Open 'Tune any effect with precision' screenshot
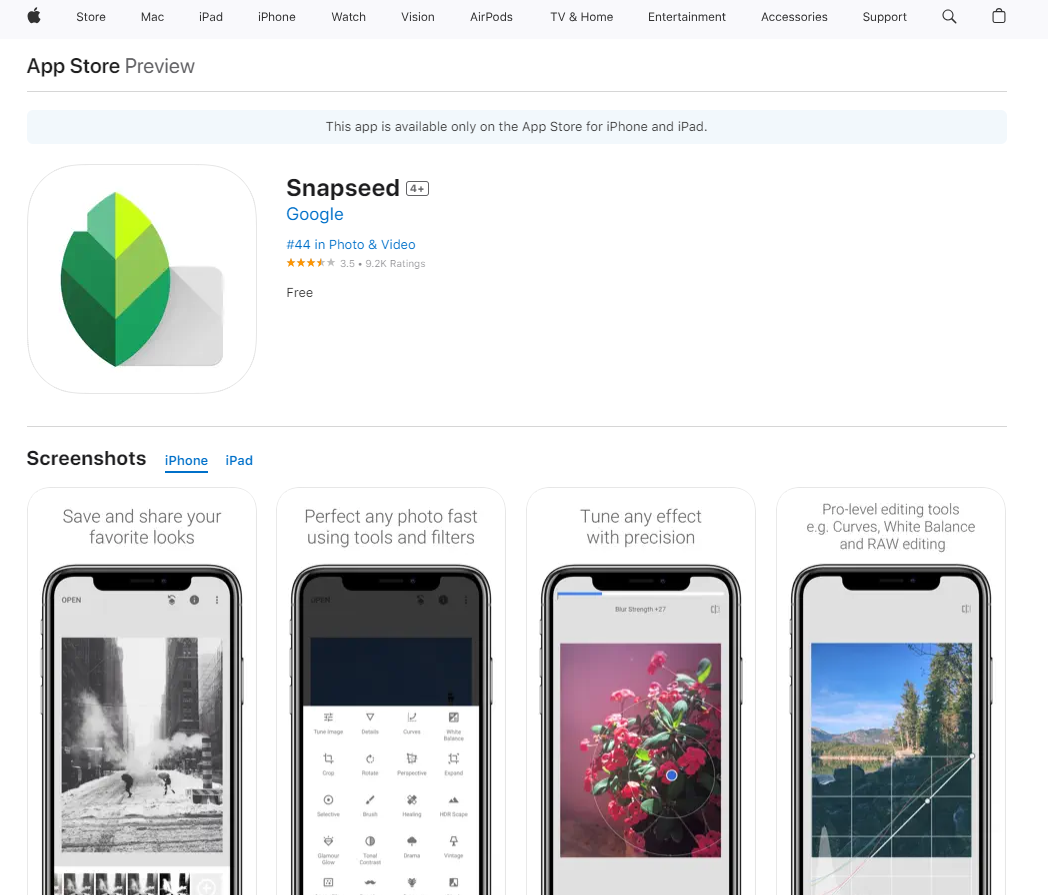The width and height of the screenshot is (1048, 895). (x=641, y=691)
